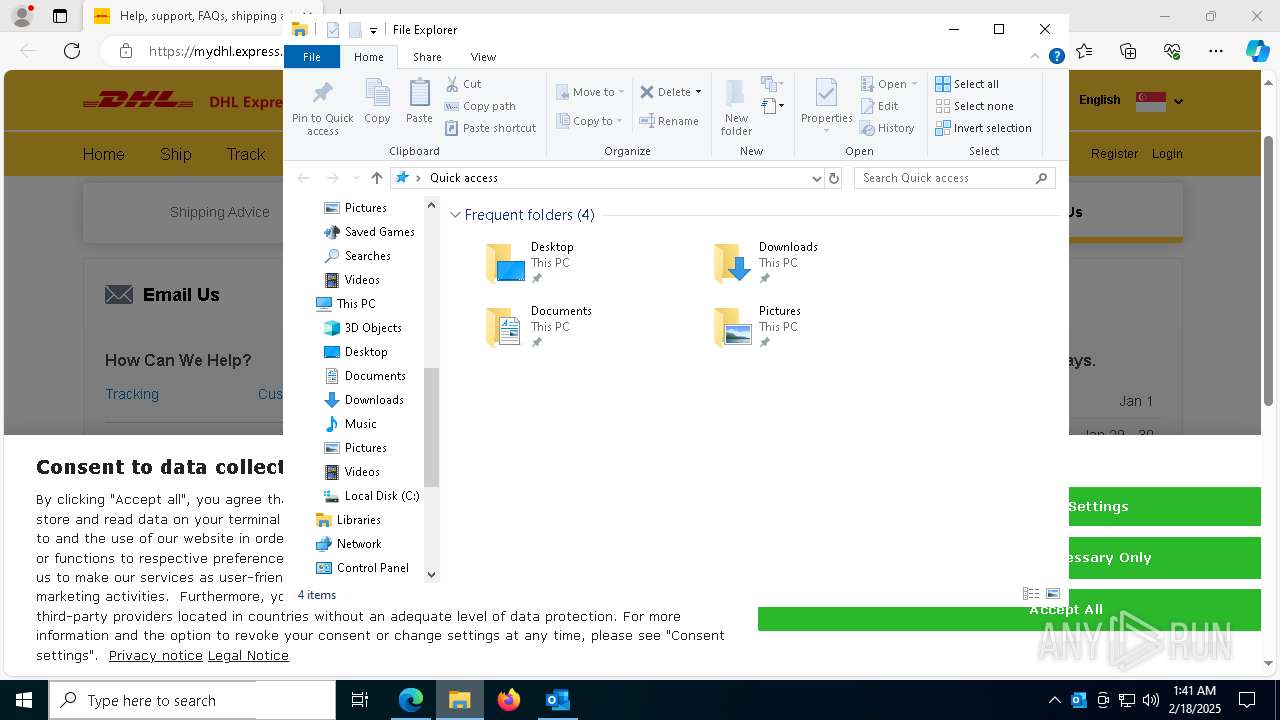Open the DHL Track menu
The image size is (1280, 720).
[x=245, y=154]
